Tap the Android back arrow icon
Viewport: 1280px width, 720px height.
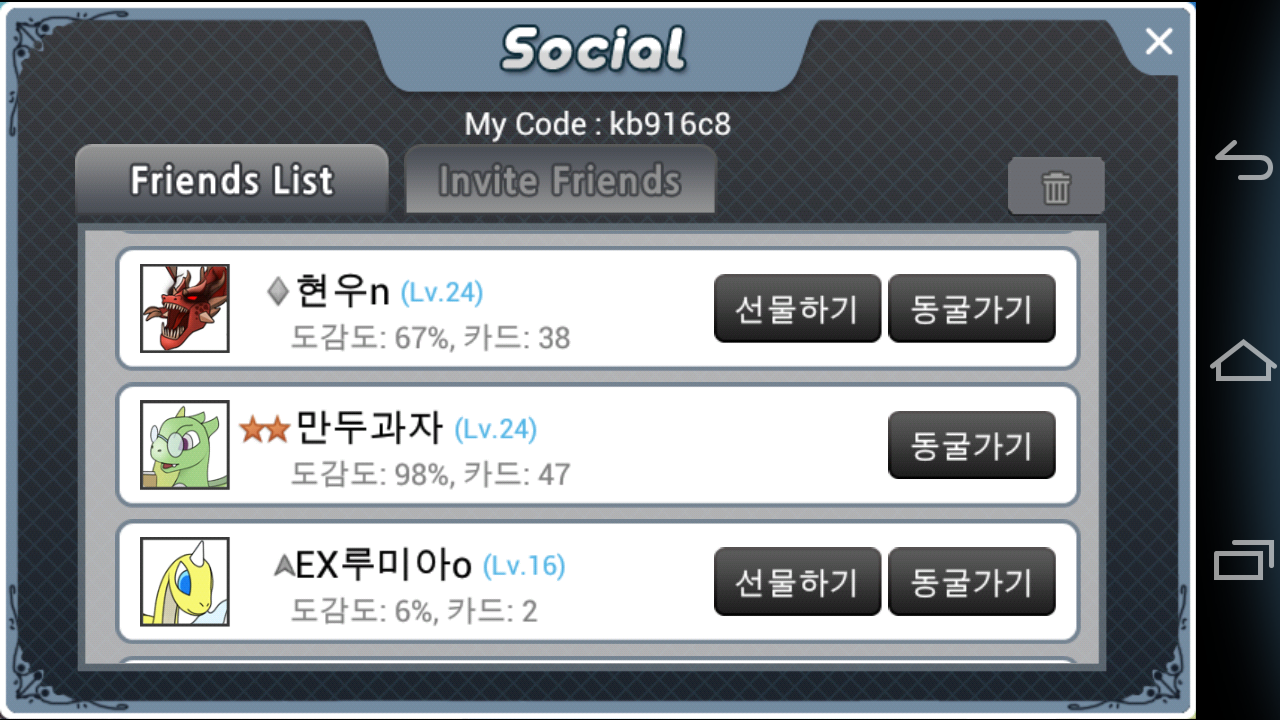(1243, 160)
